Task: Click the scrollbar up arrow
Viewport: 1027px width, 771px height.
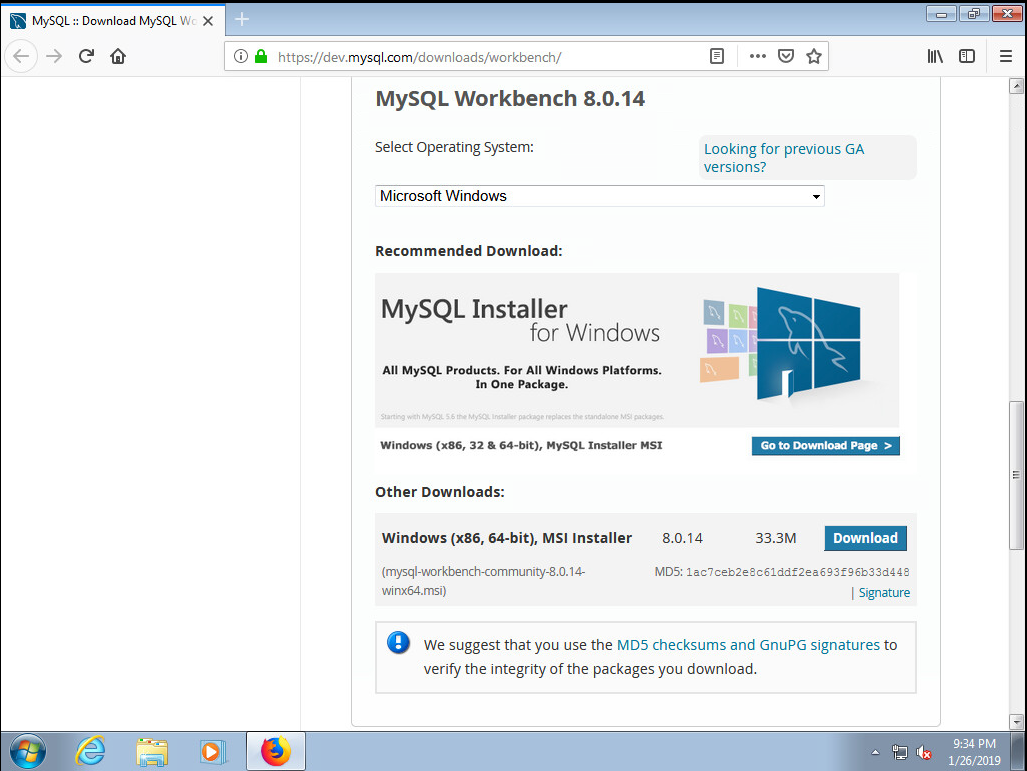Action: point(1016,86)
